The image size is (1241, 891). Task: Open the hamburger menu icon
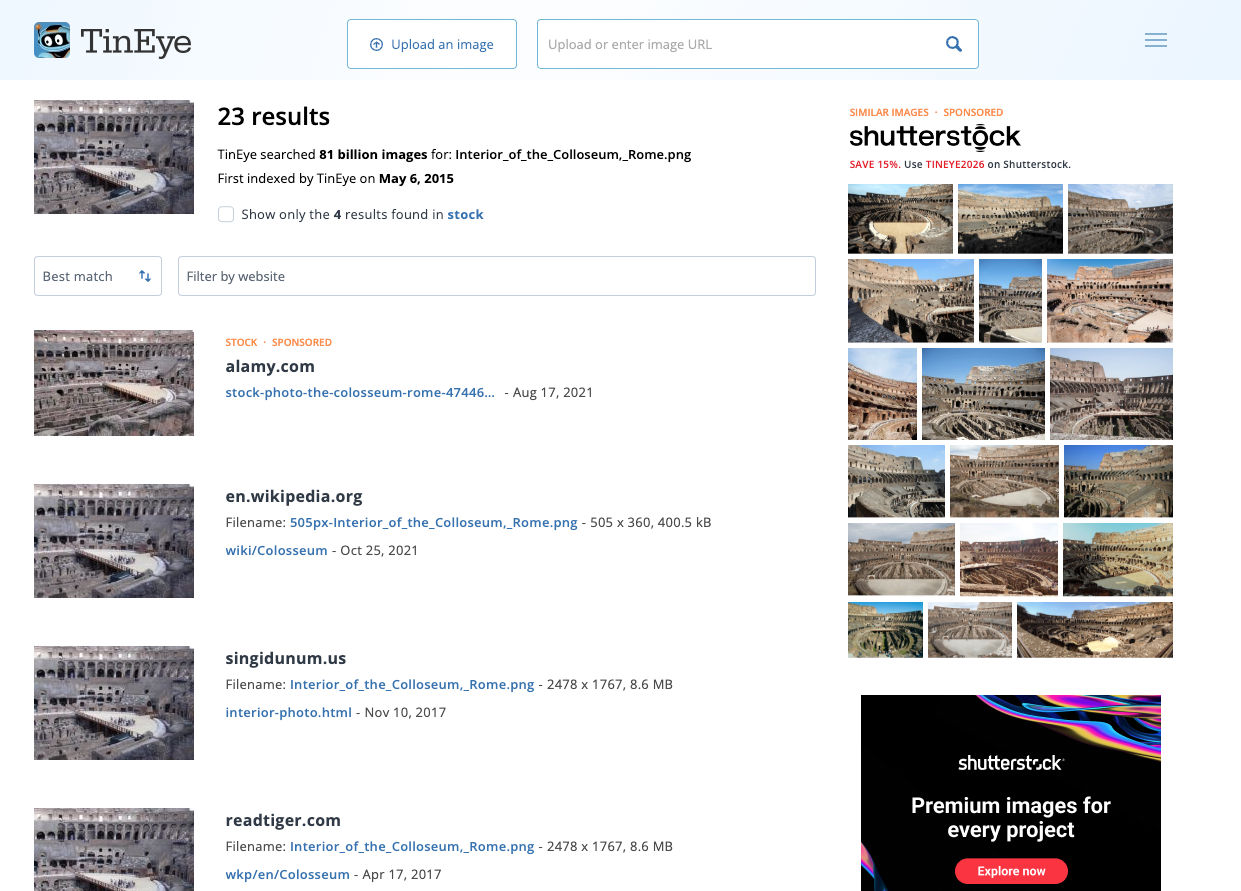pyautogui.click(x=1155, y=41)
